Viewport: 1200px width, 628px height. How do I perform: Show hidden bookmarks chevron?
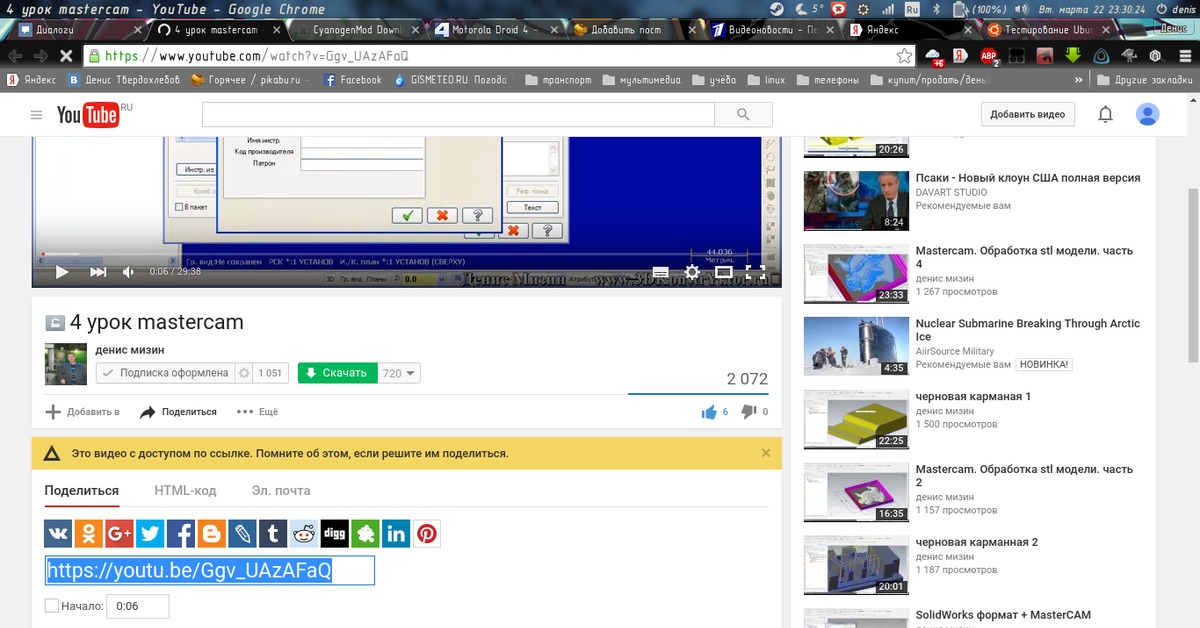click(x=1078, y=80)
